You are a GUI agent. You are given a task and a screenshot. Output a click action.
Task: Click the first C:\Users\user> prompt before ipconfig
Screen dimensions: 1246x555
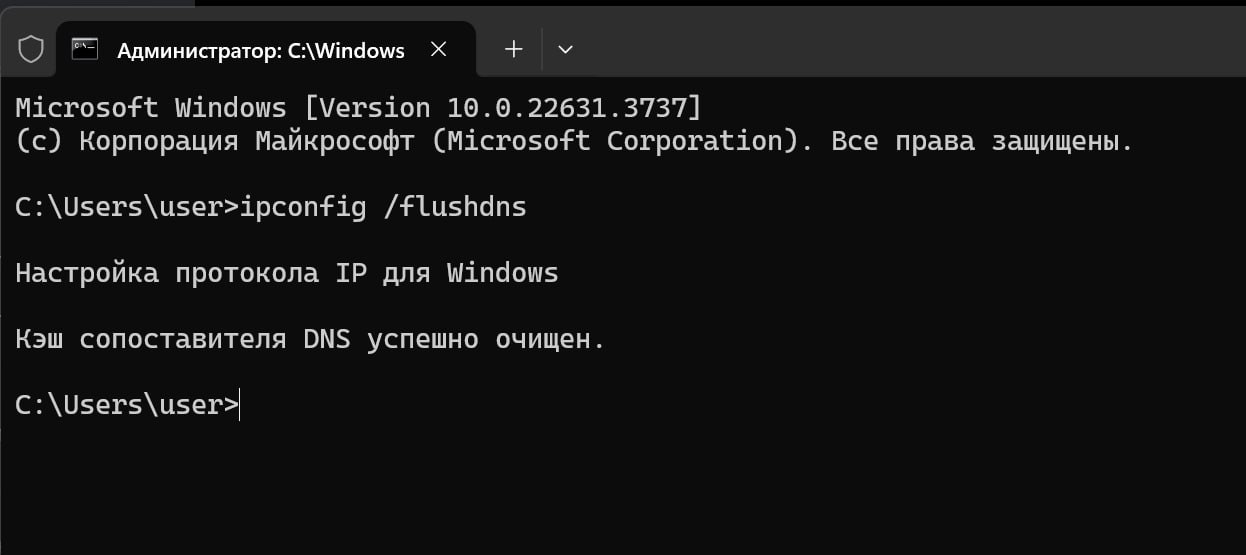click(127, 207)
